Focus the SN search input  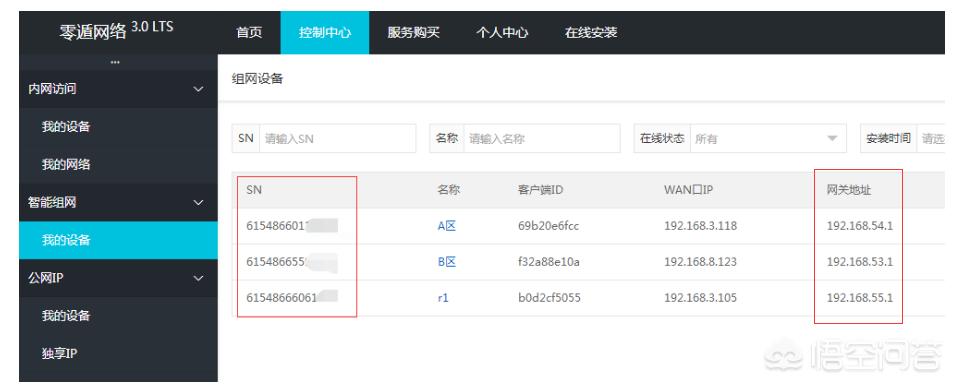(x=338, y=139)
